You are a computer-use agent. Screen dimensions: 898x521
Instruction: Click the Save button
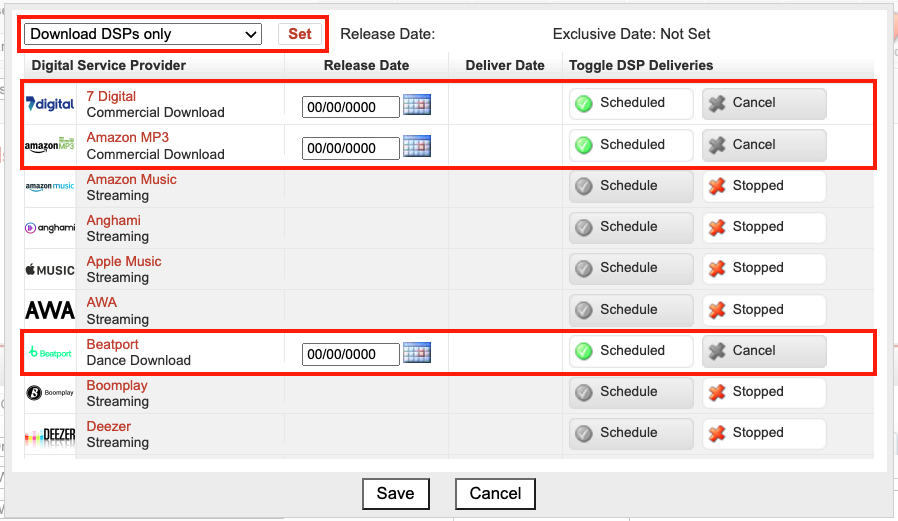coord(396,494)
